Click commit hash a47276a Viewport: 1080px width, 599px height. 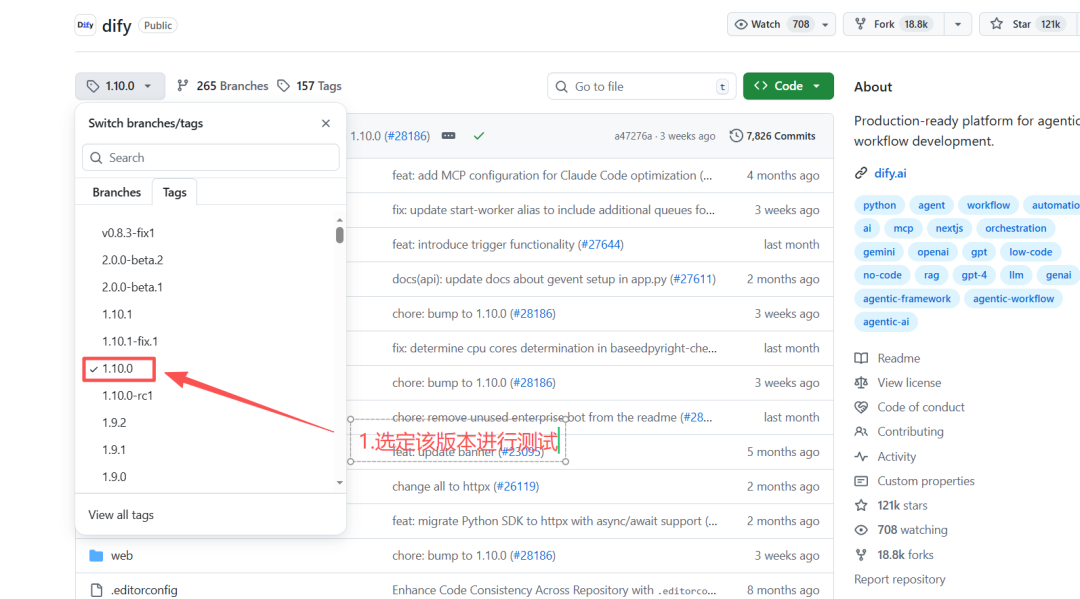633,136
